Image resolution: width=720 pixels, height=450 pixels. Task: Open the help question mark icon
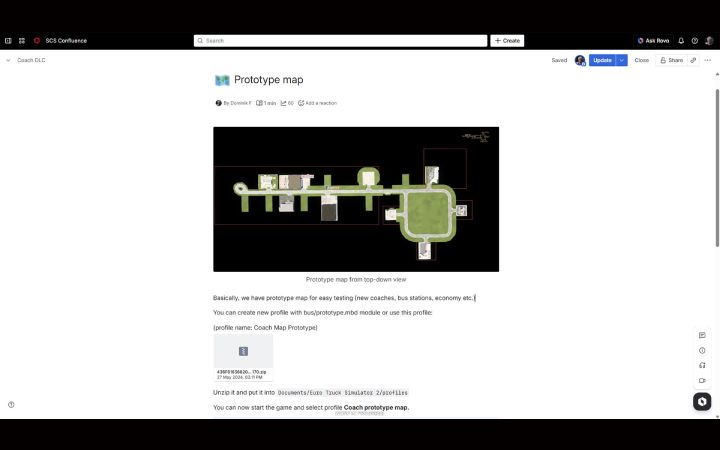695,41
